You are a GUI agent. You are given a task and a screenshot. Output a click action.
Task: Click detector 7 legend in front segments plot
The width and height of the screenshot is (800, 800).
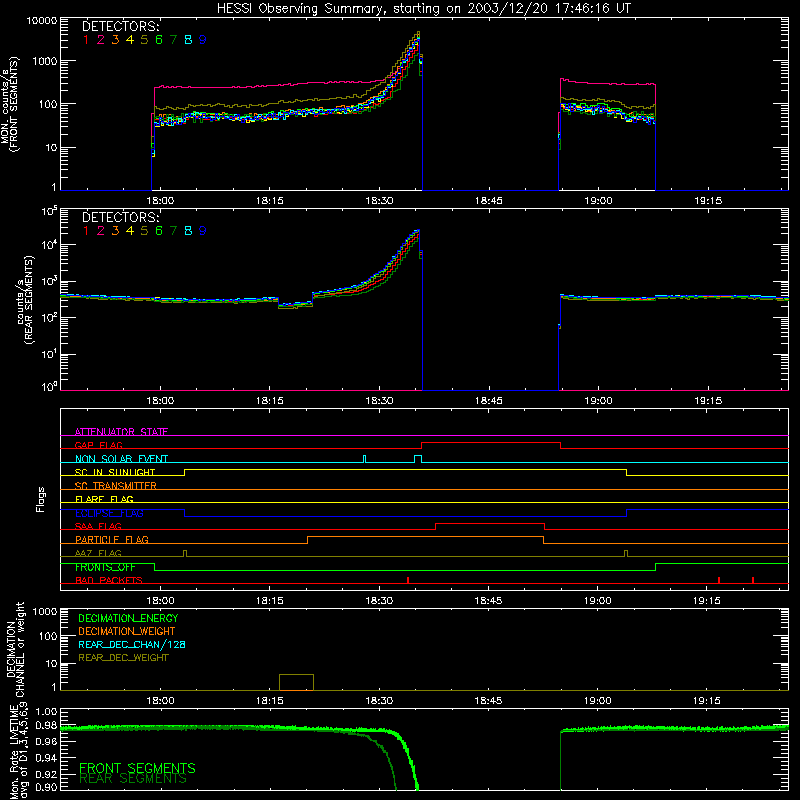point(173,40)
